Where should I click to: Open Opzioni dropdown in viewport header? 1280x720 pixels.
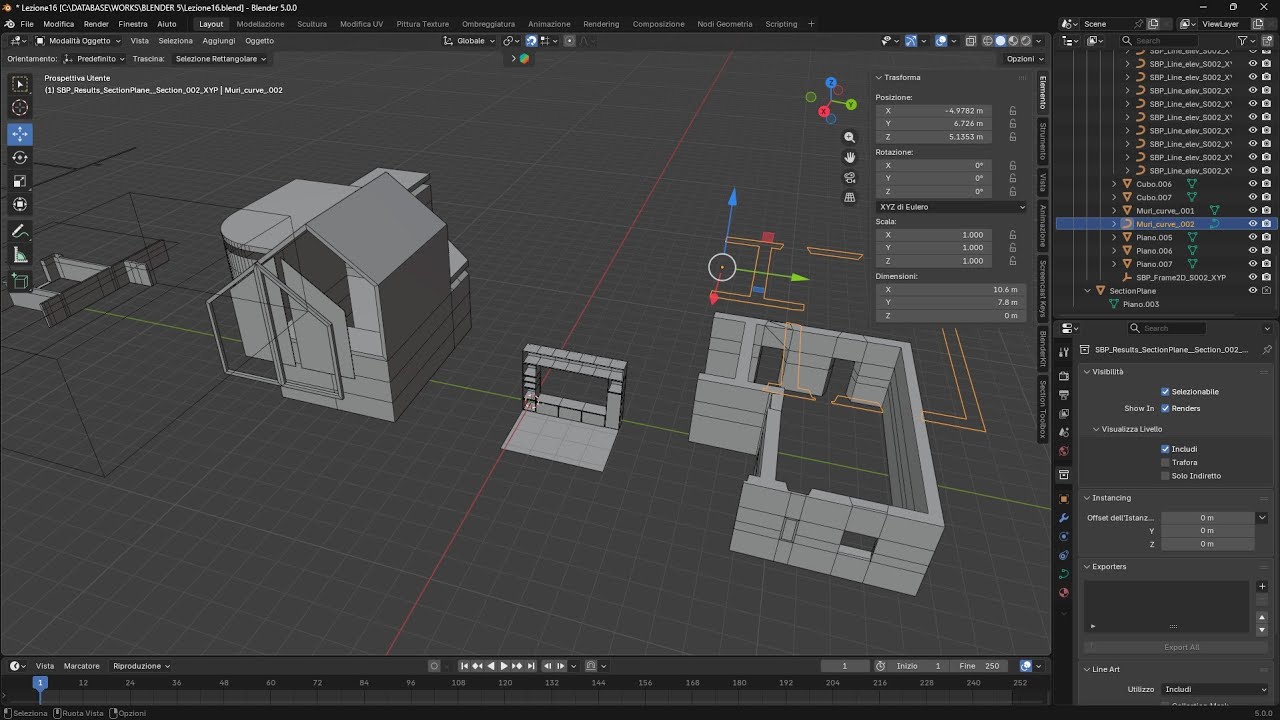pos(1024,59)
